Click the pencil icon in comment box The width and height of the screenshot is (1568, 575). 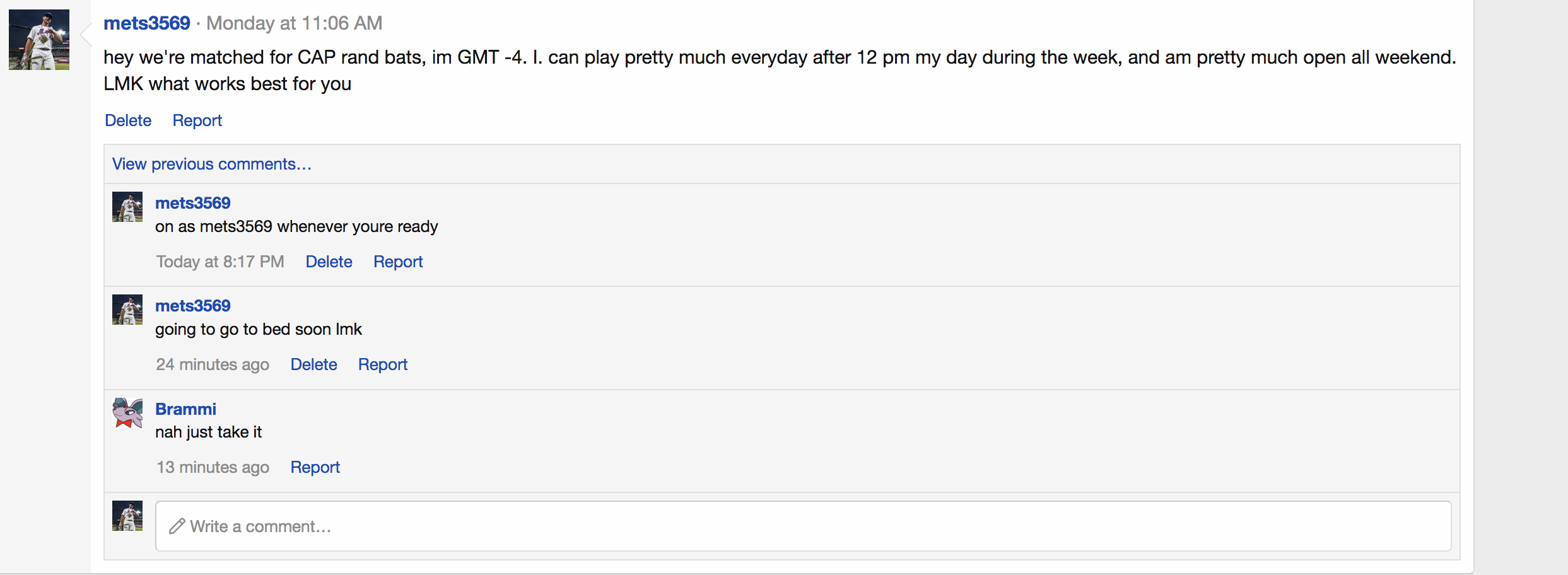coord(177,526)
